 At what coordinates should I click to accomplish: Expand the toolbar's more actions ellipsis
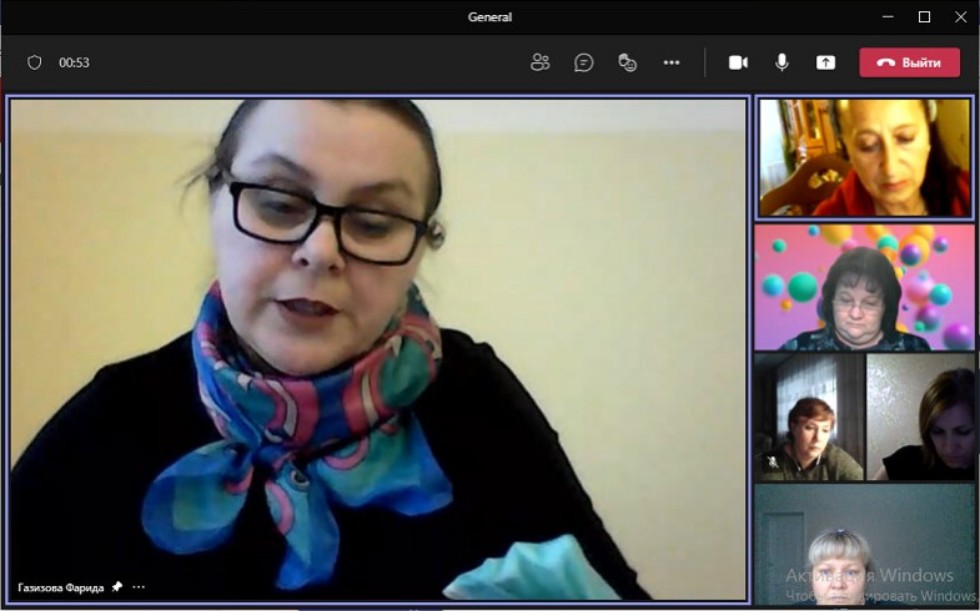pos(671,62)
